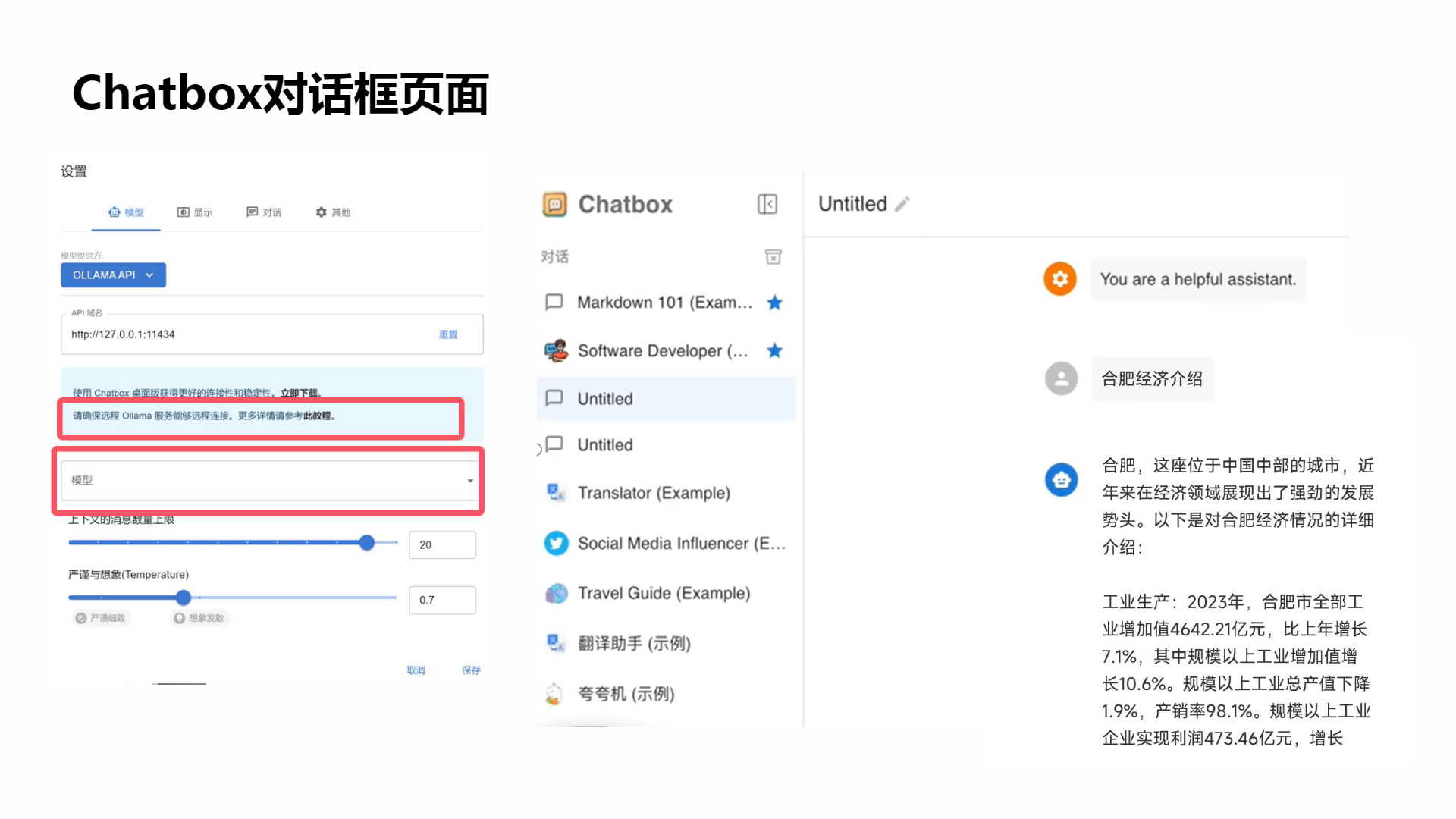
Task: Click the star on Software Developer chat
Action: pos(774,350)
